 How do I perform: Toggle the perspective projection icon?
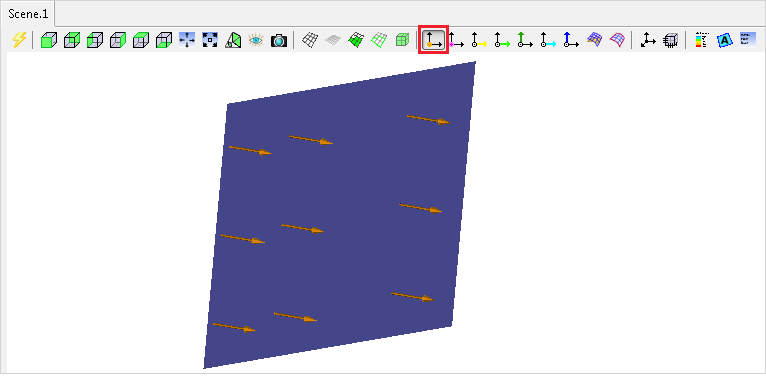[233, 40]
